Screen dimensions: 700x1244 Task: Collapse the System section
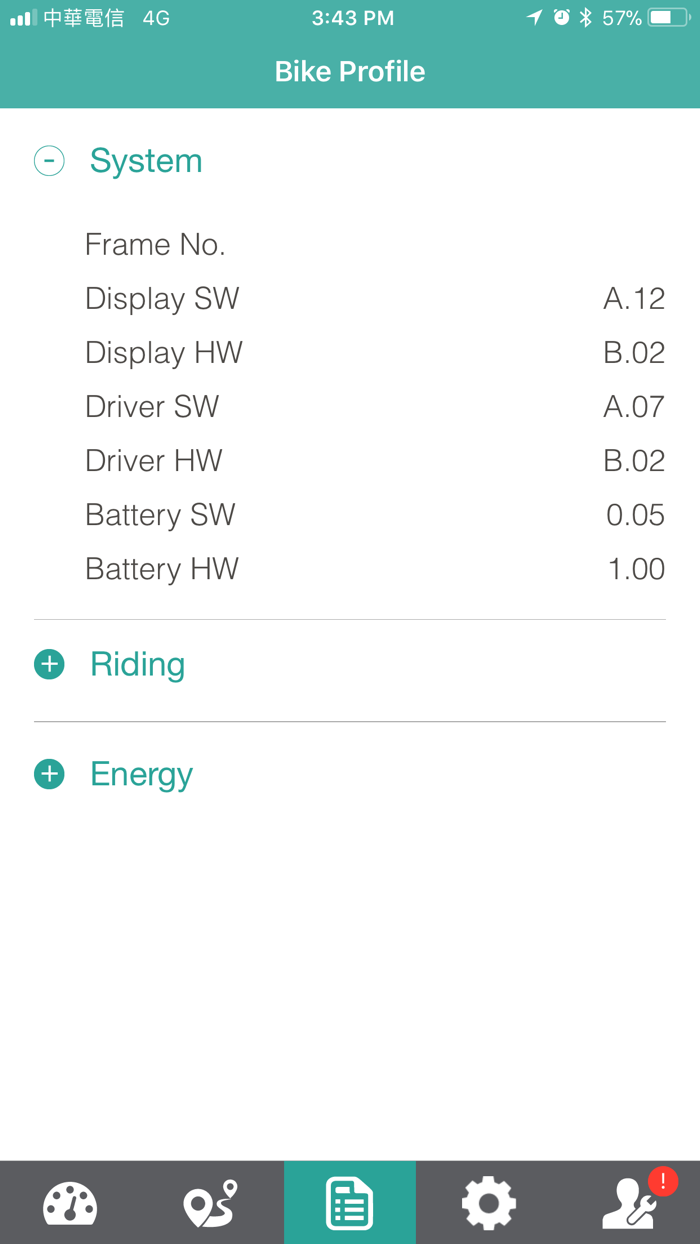click(49, 160)
